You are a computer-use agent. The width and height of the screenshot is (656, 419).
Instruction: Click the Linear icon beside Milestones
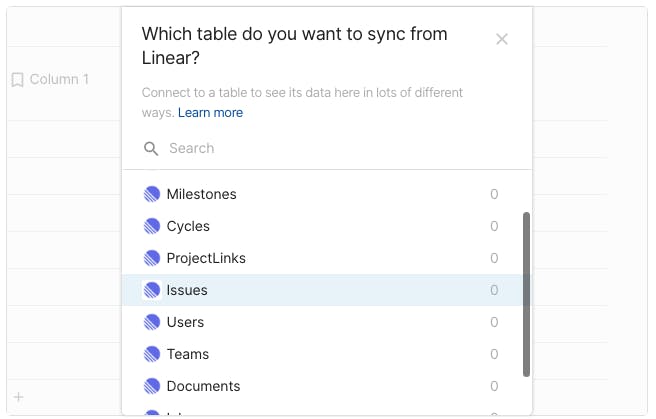(152, 194)
